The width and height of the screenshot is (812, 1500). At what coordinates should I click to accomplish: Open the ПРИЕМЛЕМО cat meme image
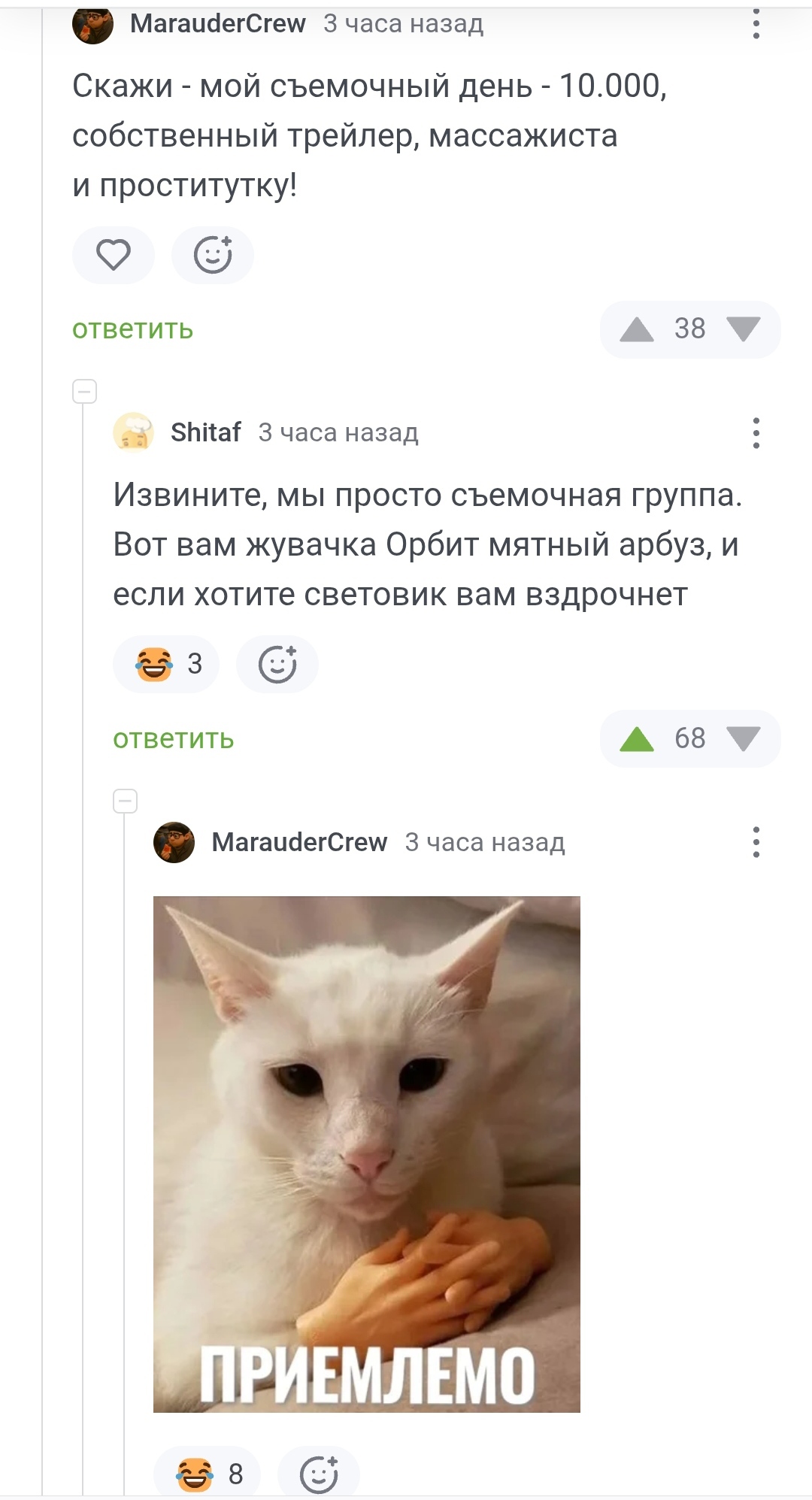(367, 1154)
